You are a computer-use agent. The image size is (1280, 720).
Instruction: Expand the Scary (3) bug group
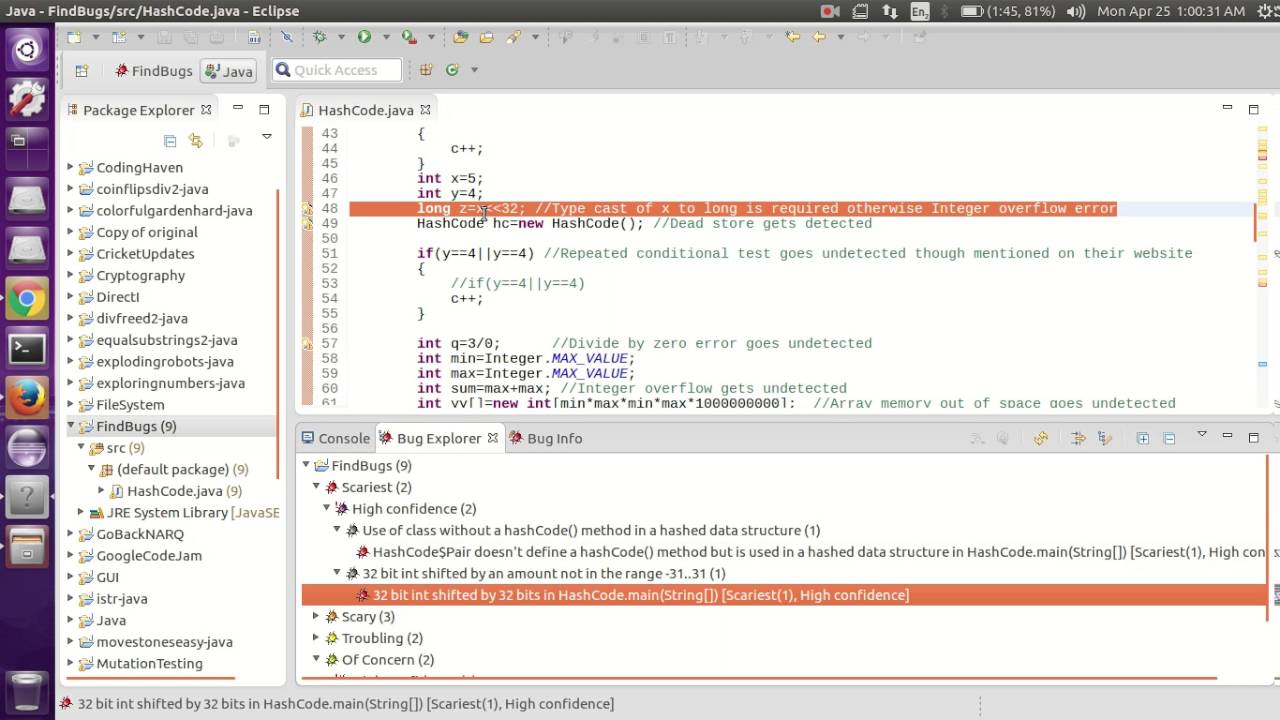pyautogui.click(x=317, y=616)
